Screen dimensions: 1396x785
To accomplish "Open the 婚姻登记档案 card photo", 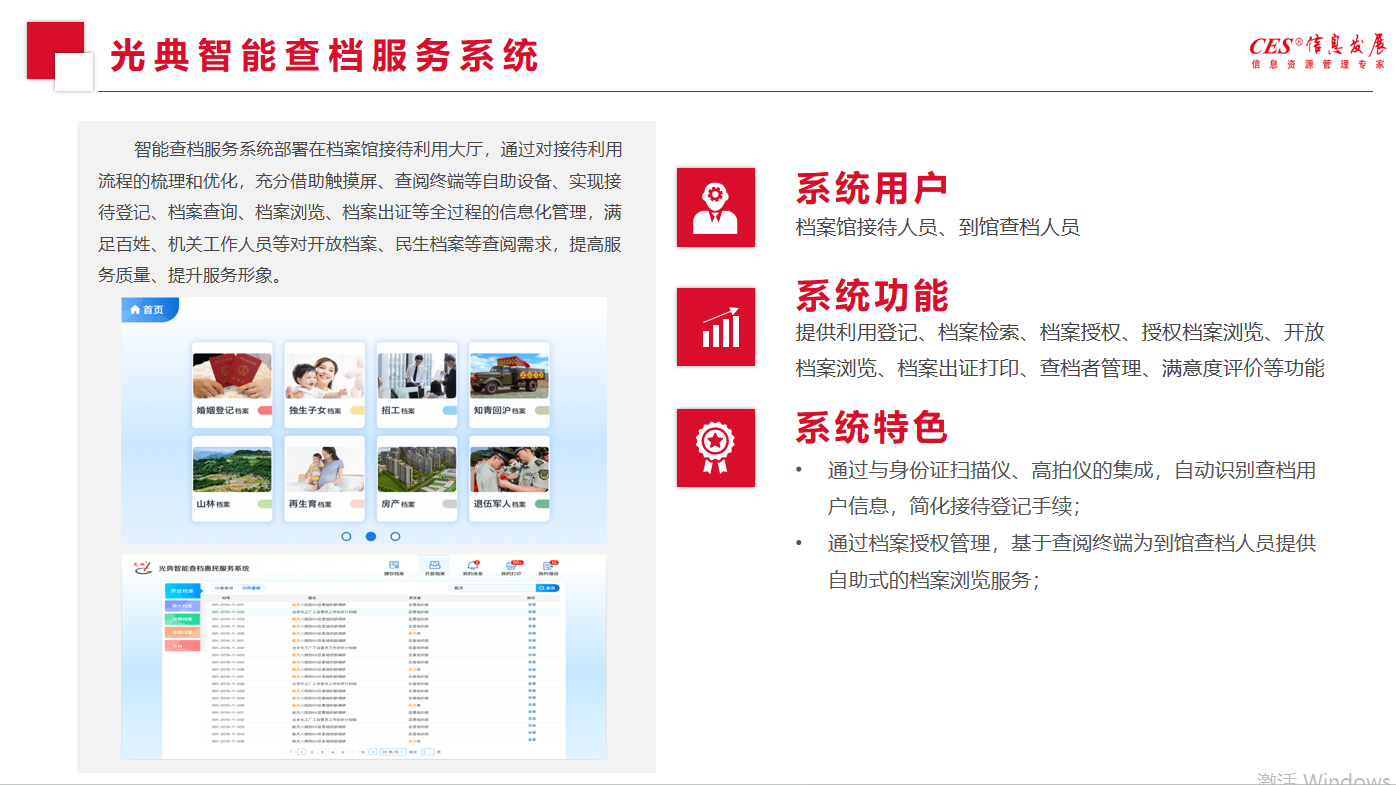I will coord(232,376).
